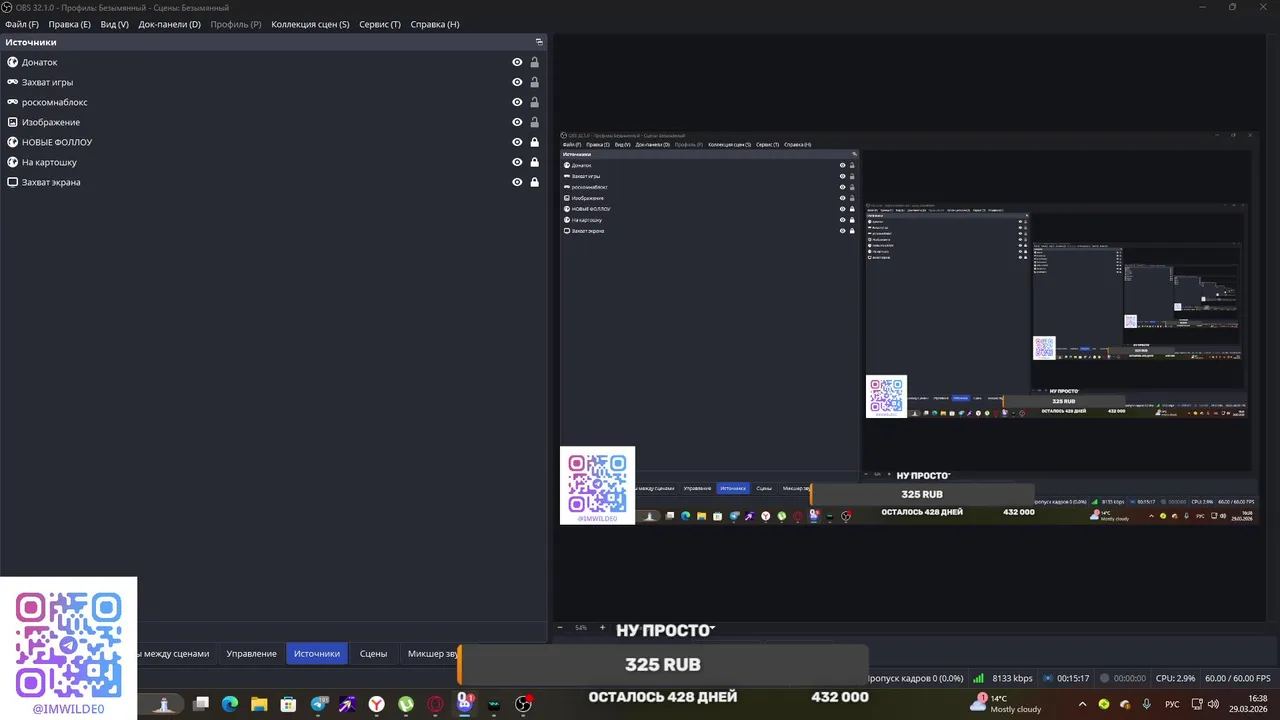The width and height of the screenshot is (1280, 720).
Task: Lock the Донаток source
Action: (x=535, y=62)
